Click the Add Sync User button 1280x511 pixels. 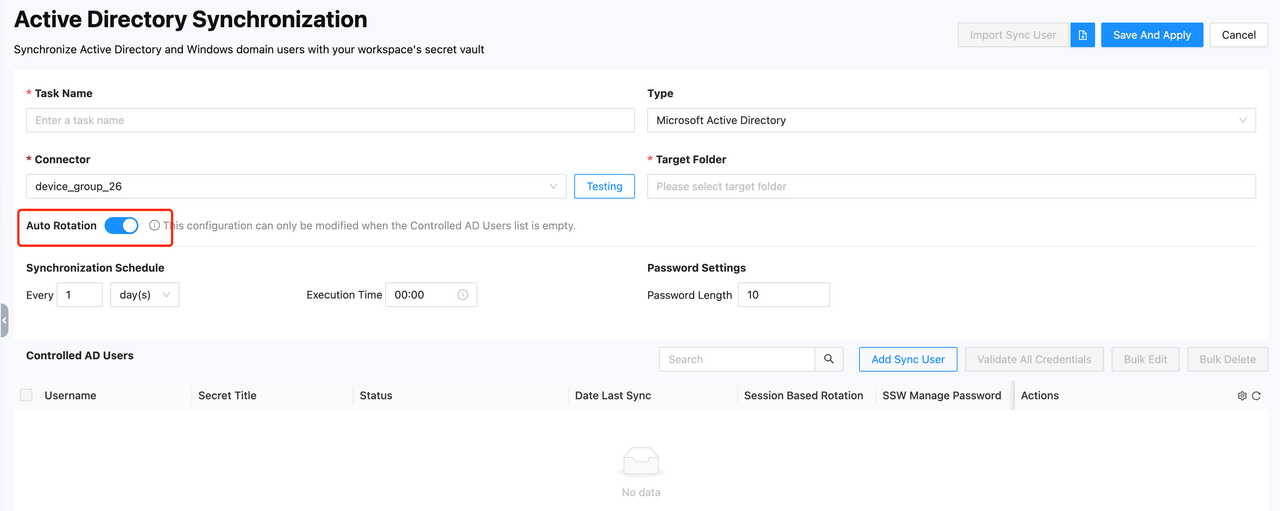pos(908,359)
